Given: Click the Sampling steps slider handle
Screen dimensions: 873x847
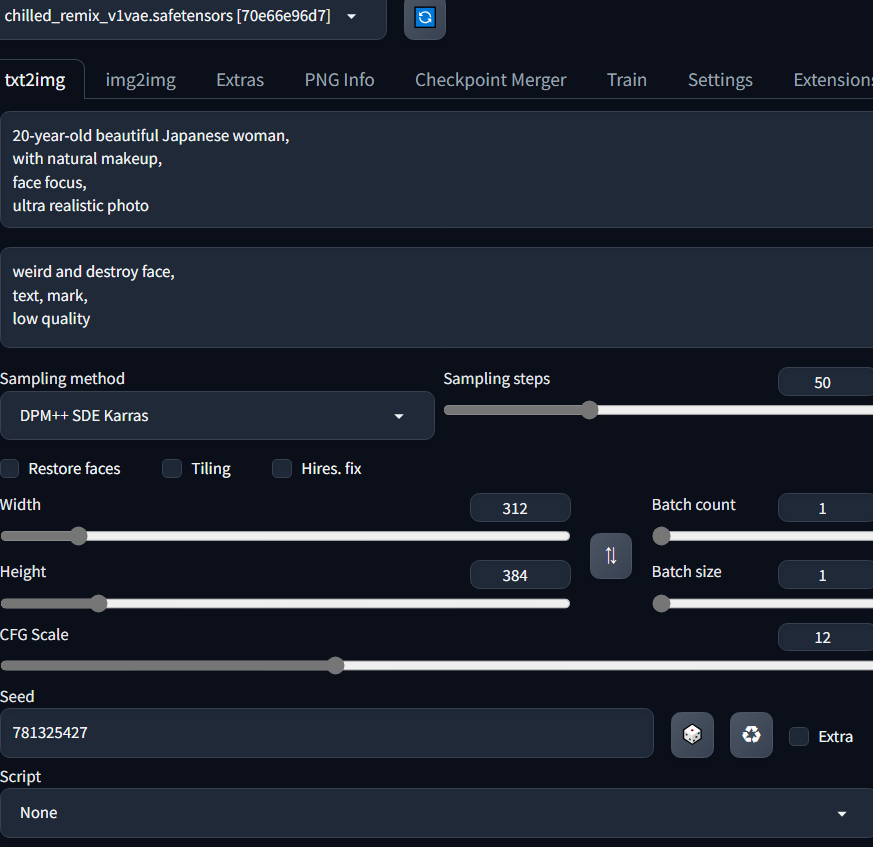Looking at the screenshot, I should 589,410.
